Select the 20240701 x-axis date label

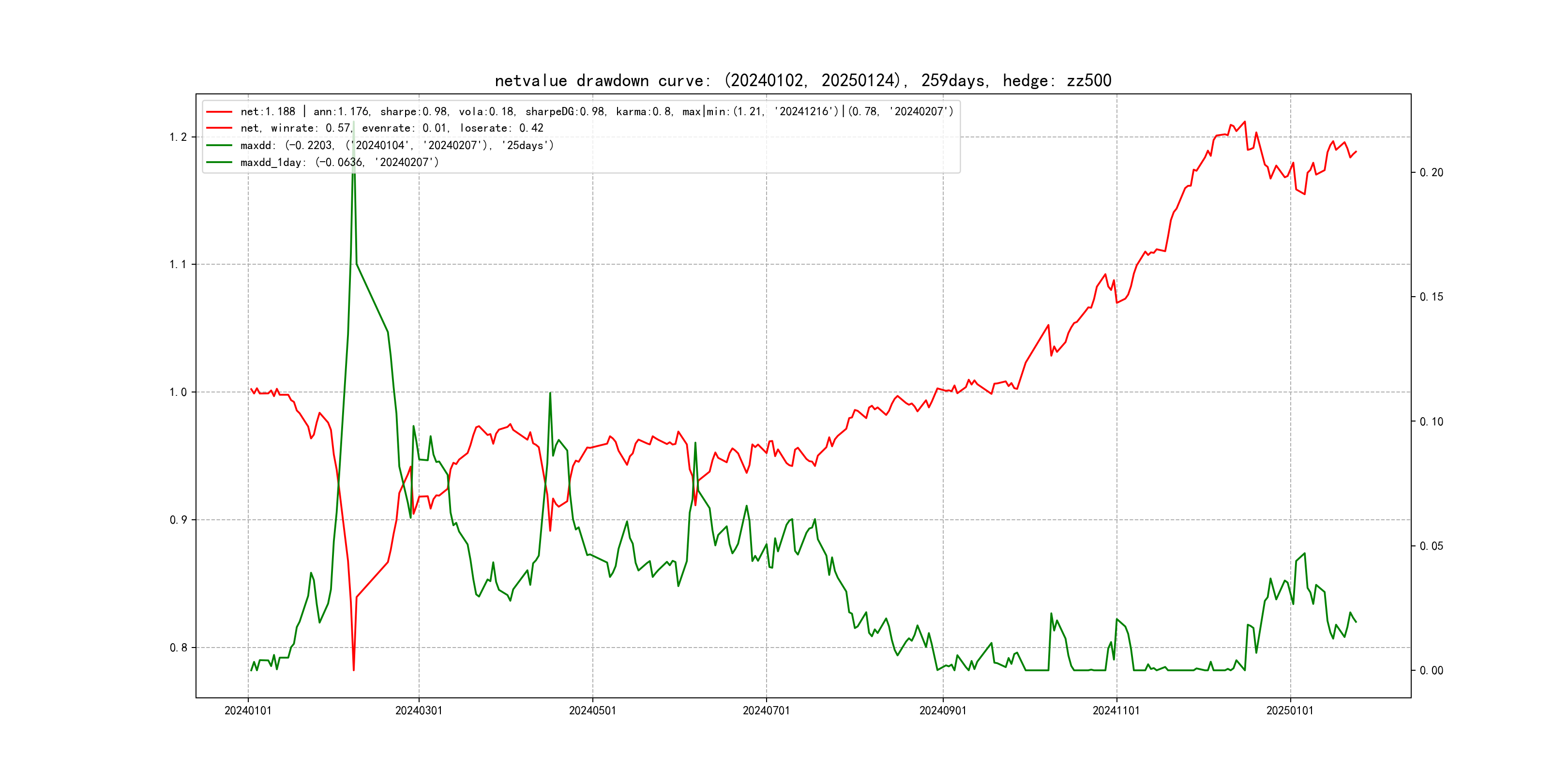[x=766, y=710]
